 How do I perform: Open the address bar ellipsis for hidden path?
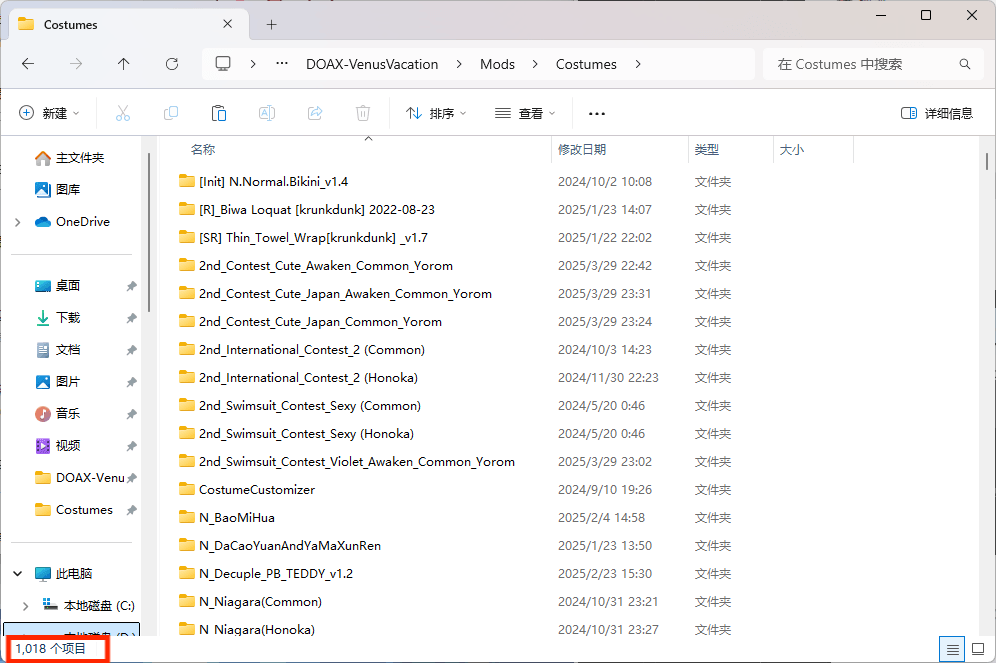(x=282, y=64)
